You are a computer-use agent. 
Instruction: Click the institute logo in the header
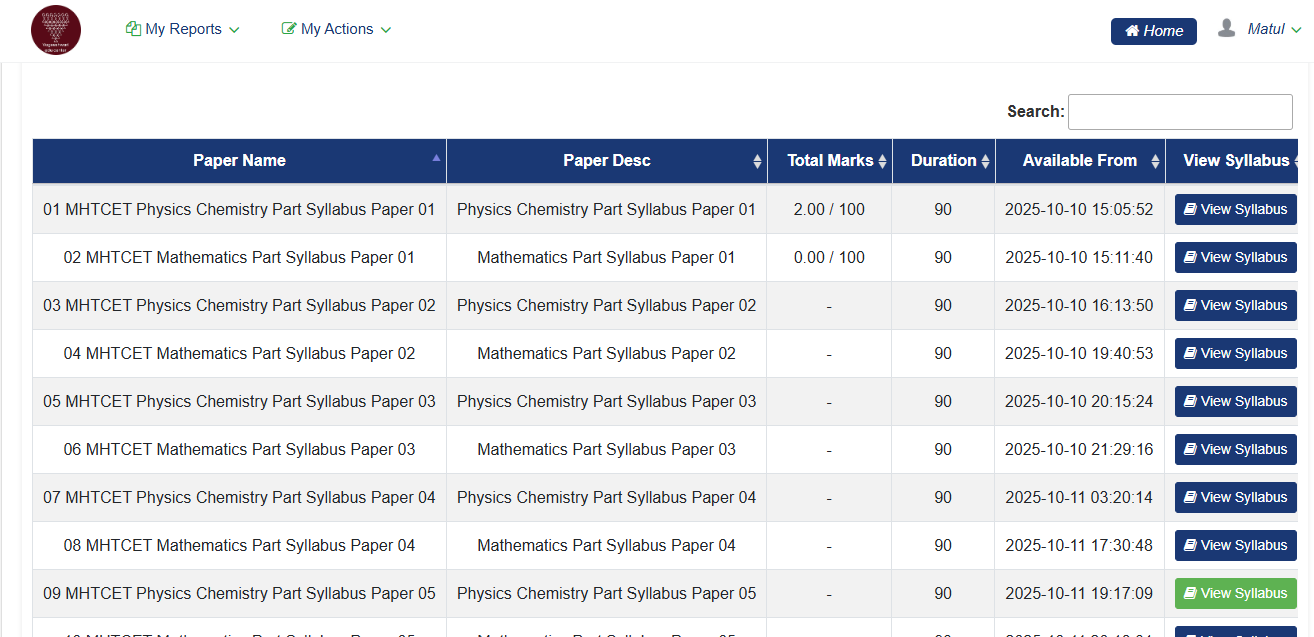coord(56,30)
